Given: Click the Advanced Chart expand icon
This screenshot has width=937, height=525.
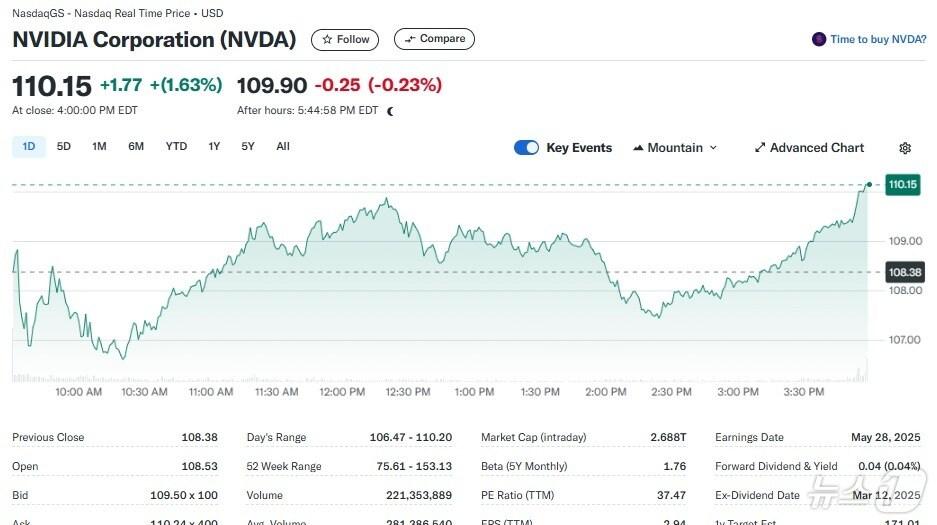Looking at the screenshot, I should [x=760, y=148].
